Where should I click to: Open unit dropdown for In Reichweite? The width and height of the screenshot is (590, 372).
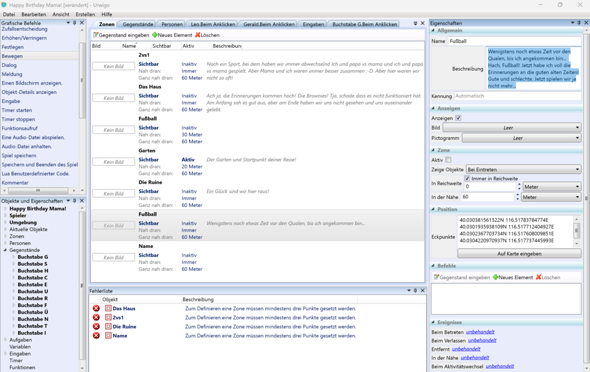pyautogui.click(x=552, y=187)
